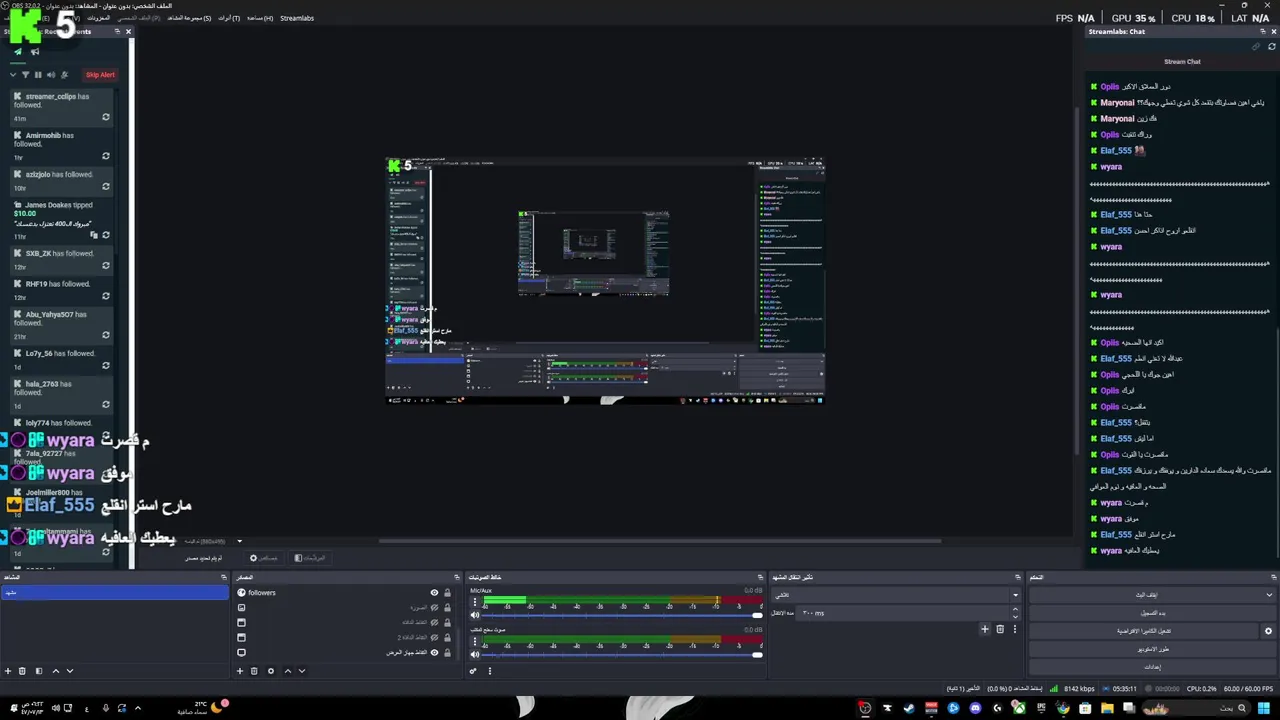Image resolution: width=1280 pixels, height=720 pixels.
Task: Open transition properties three-dot menu
Action: pyautogui.click(x=1014, y=629)
